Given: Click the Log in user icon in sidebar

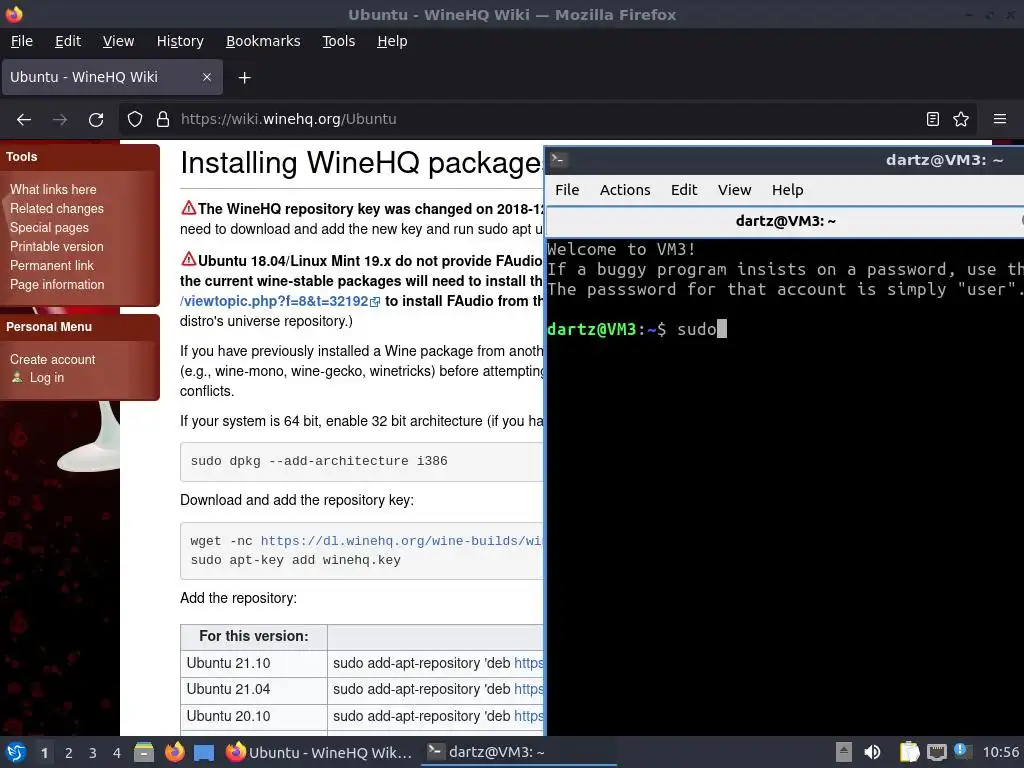Looking at the screenshot, I should (18, 377).
